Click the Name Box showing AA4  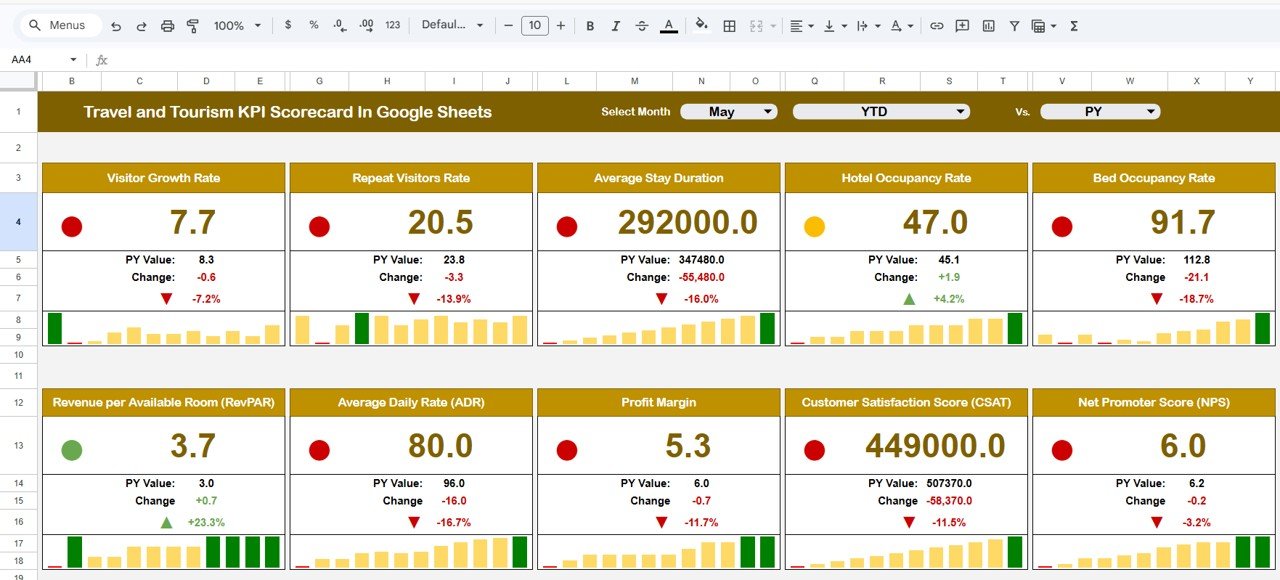(40, 59)
